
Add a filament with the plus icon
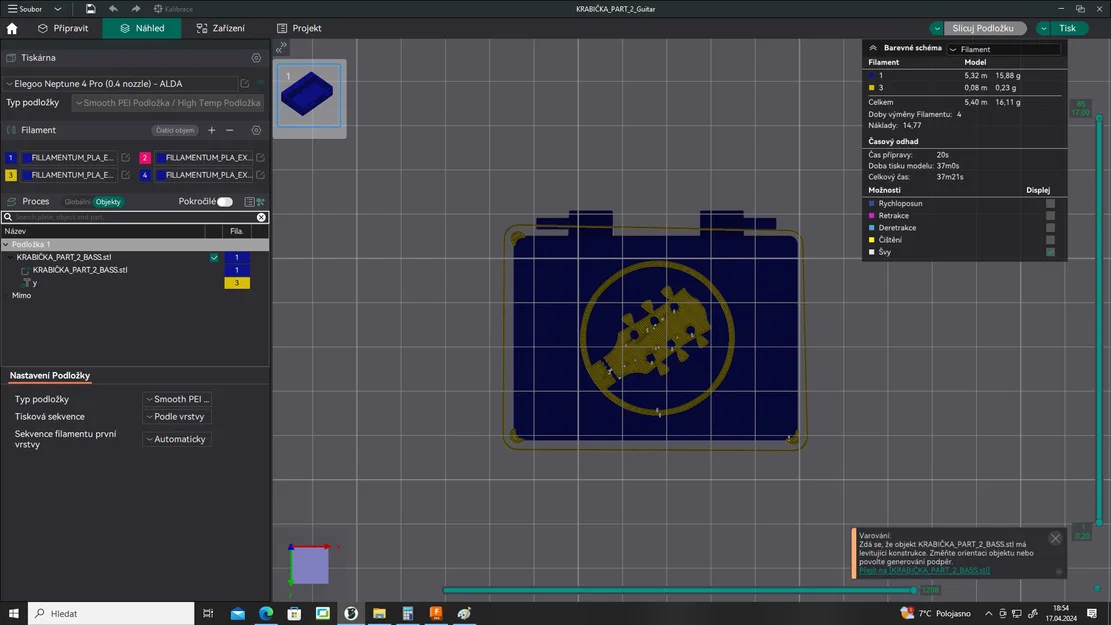point(211,130)
